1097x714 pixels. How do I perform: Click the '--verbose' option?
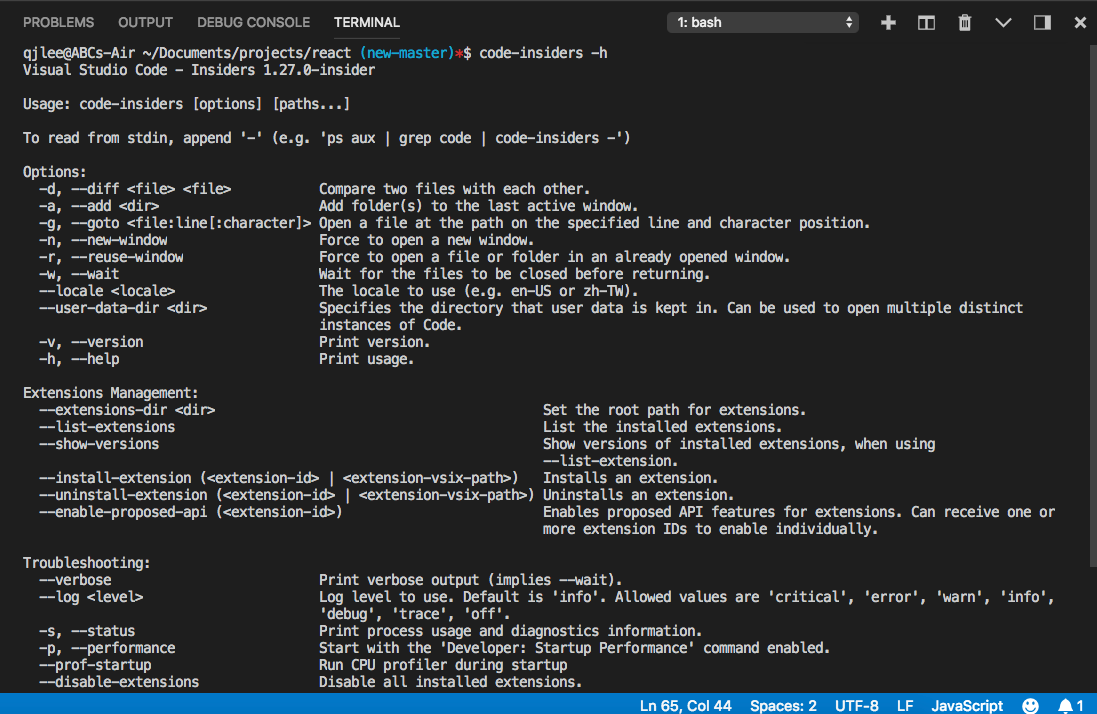(75, 580)
